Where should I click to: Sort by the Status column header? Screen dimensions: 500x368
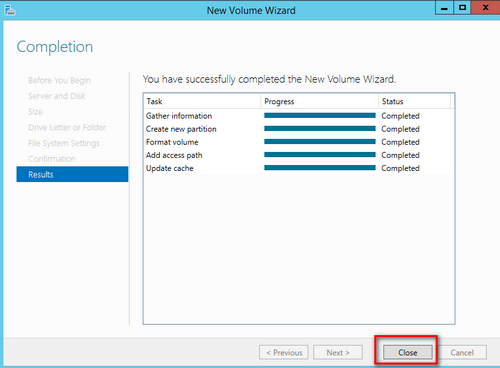click(414, 101)
